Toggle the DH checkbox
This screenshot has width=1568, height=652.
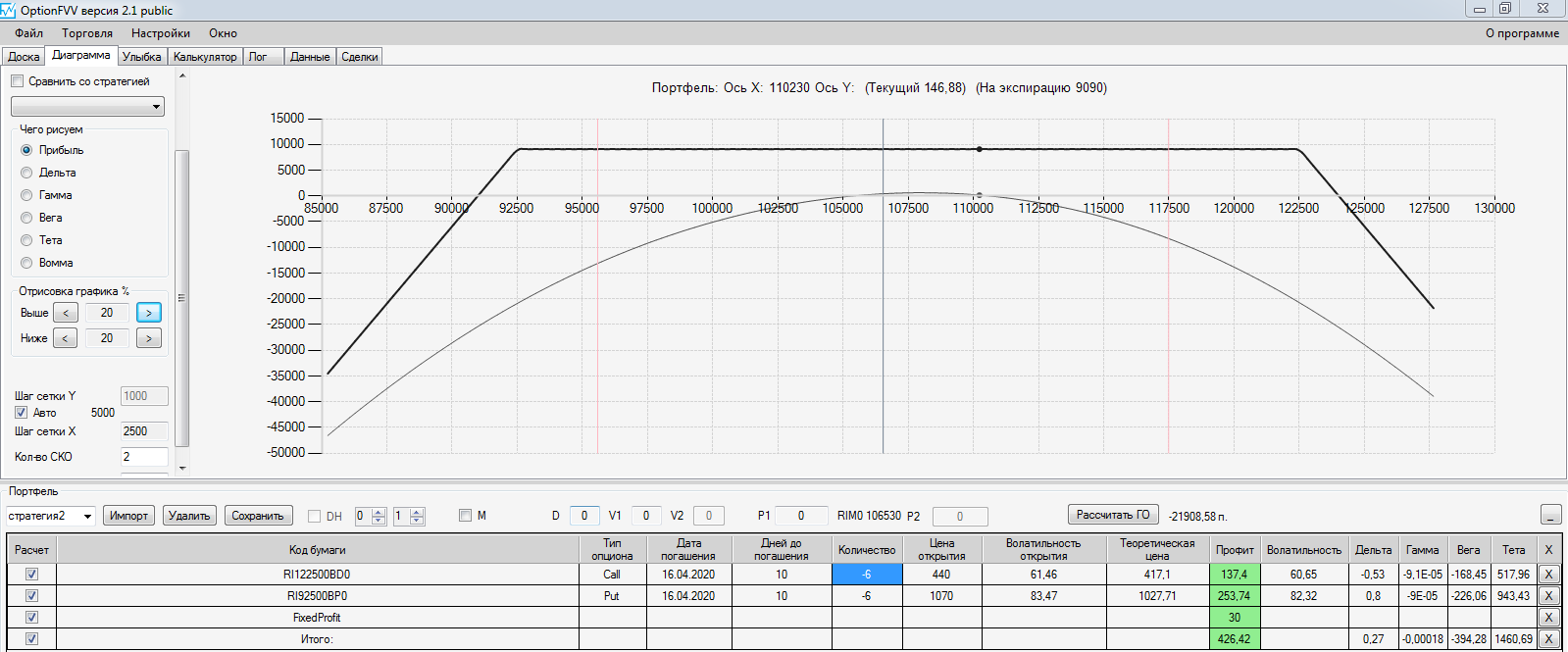tap(315, 516)
